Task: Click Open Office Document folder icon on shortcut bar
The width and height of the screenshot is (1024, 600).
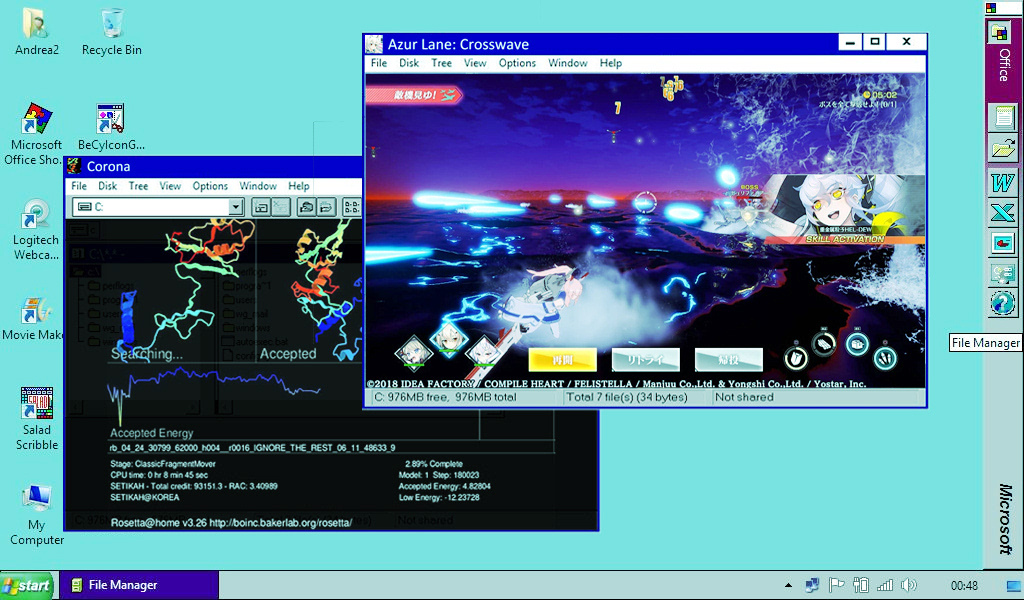Action: (1003, 149)
